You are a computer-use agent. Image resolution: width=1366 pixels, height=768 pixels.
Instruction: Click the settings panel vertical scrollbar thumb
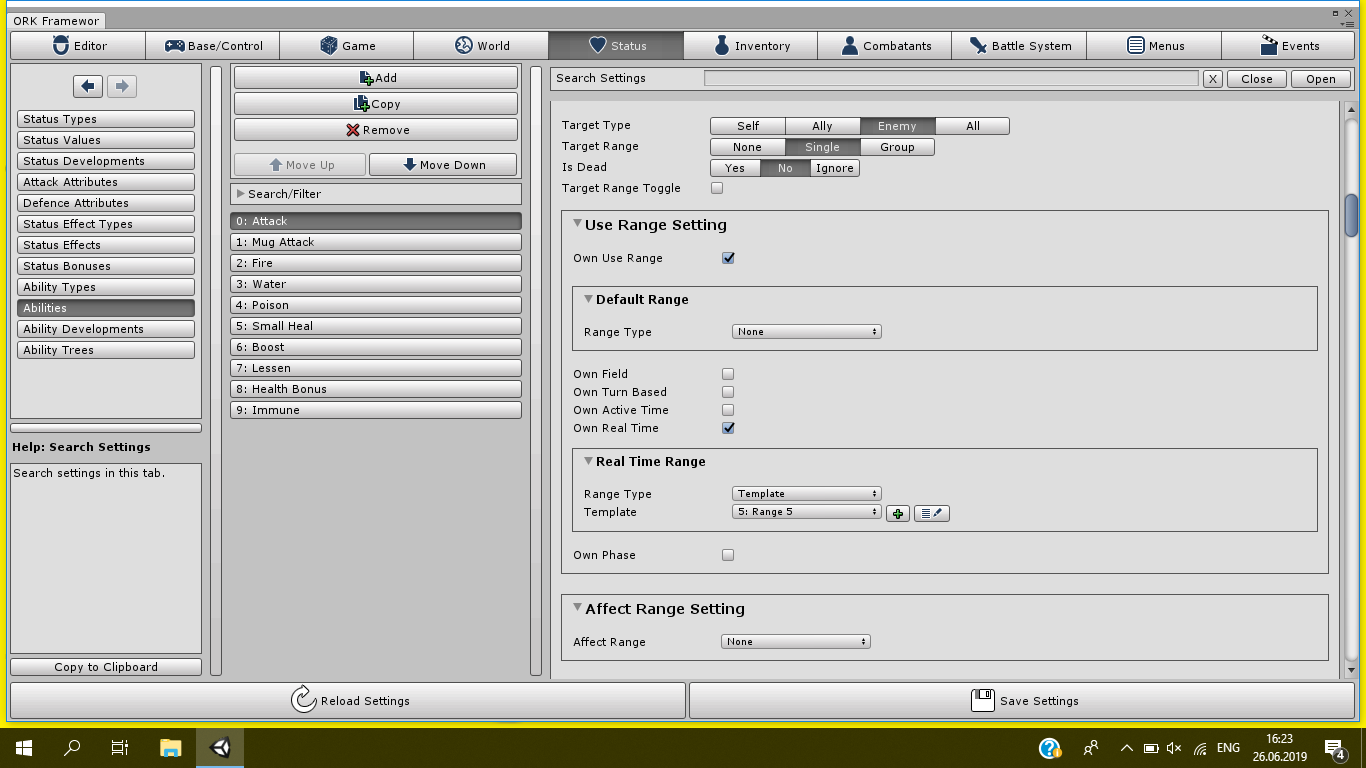(x=1351, y=215)
